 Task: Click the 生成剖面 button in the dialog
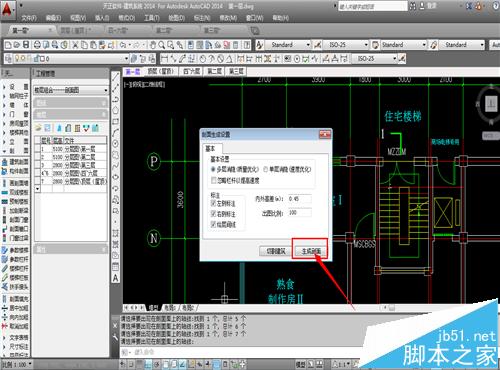311,251
